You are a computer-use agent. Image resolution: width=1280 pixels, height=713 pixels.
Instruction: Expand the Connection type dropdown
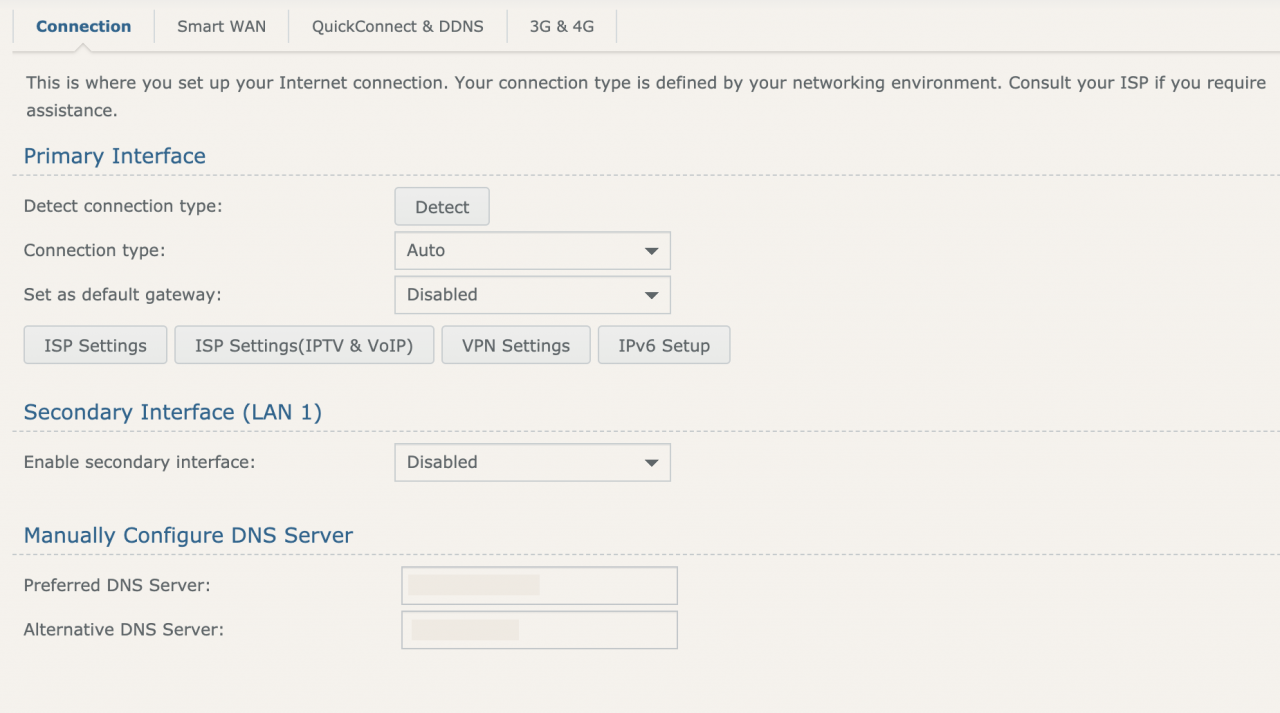[x=532, y=250]
